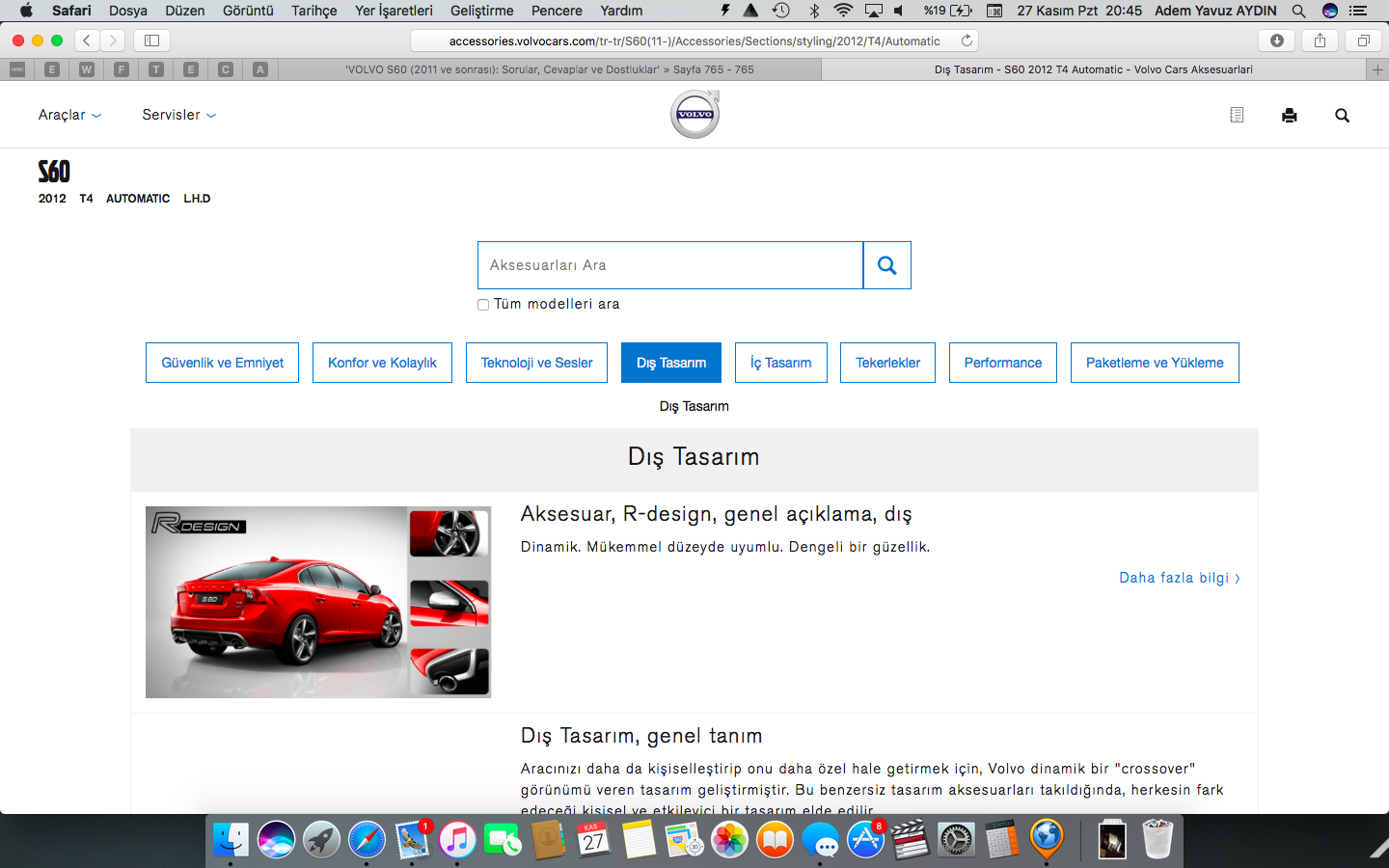Open the Yer İşaretleri menu
This screenshot has height=868, width=1389.
click(394, 11)
